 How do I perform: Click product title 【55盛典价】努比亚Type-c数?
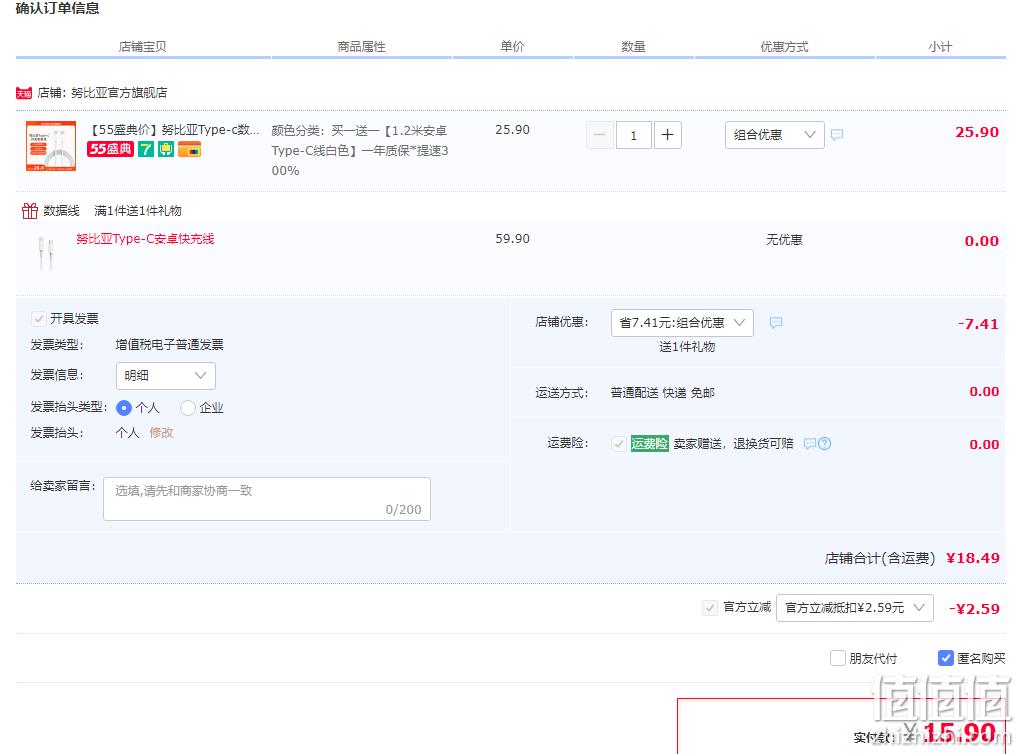[173, 130]
